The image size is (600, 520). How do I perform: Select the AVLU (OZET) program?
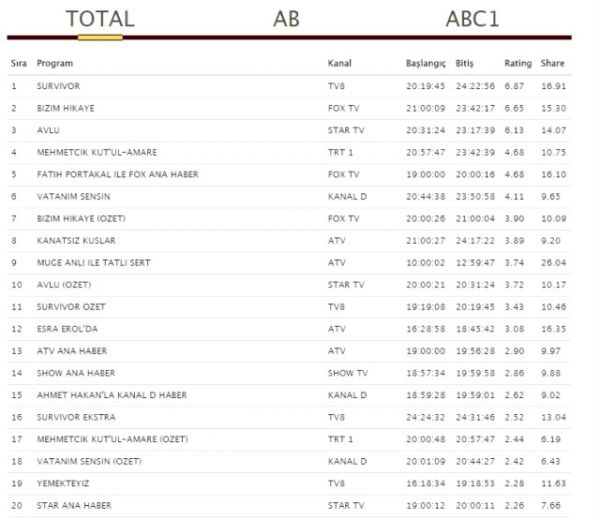pyautogui.click(x=64, y=285)
